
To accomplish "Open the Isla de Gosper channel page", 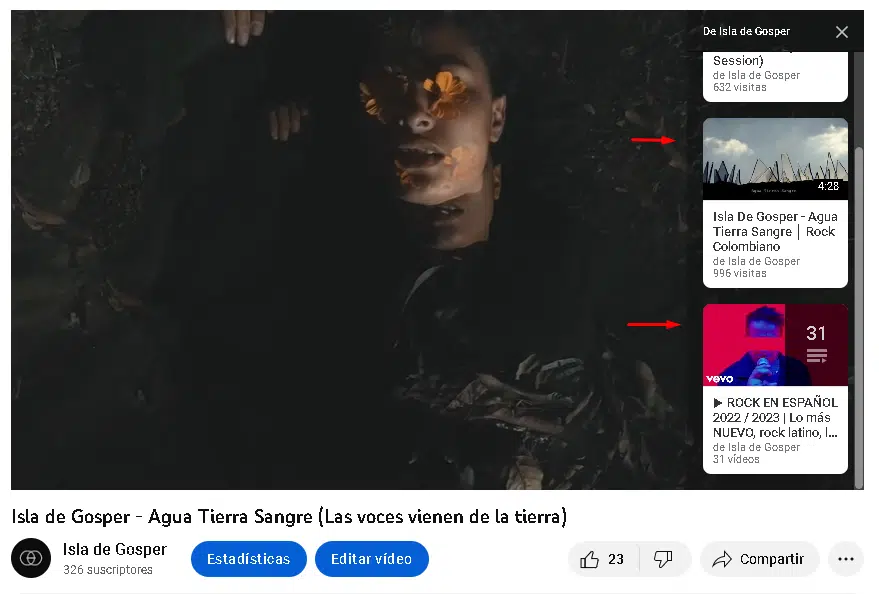I will 115,548.
